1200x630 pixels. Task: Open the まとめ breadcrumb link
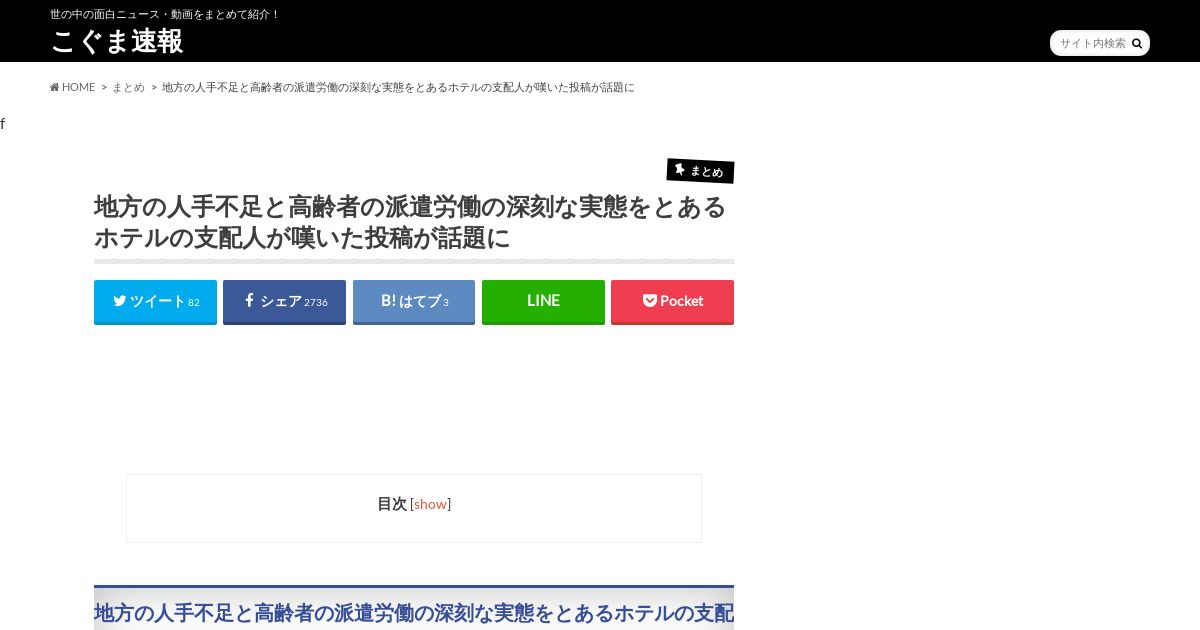click(129, 87)
